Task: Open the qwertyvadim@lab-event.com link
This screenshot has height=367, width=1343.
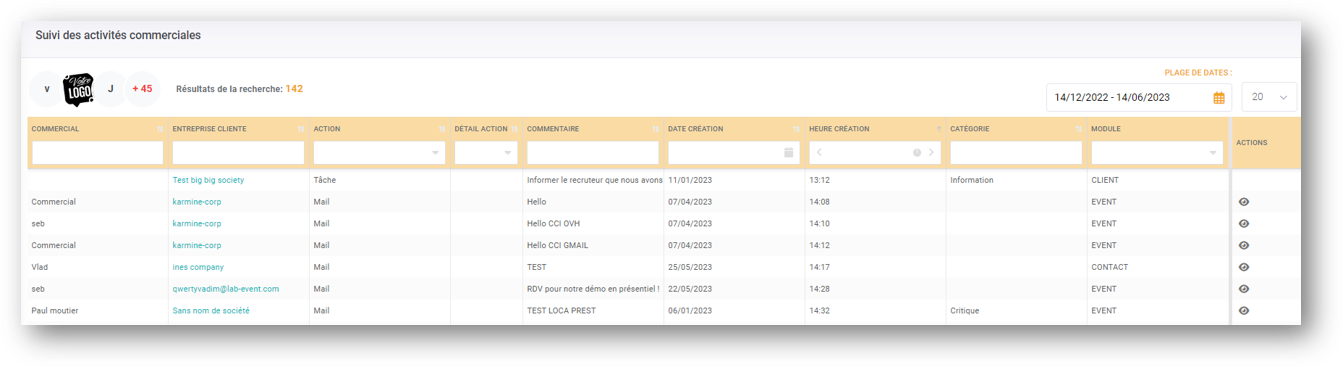Action: pyautogui.click(x=226, y=289)
